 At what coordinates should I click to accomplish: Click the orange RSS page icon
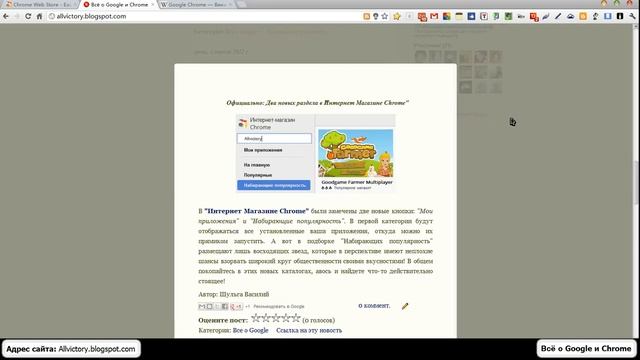(x=367, y=16)
